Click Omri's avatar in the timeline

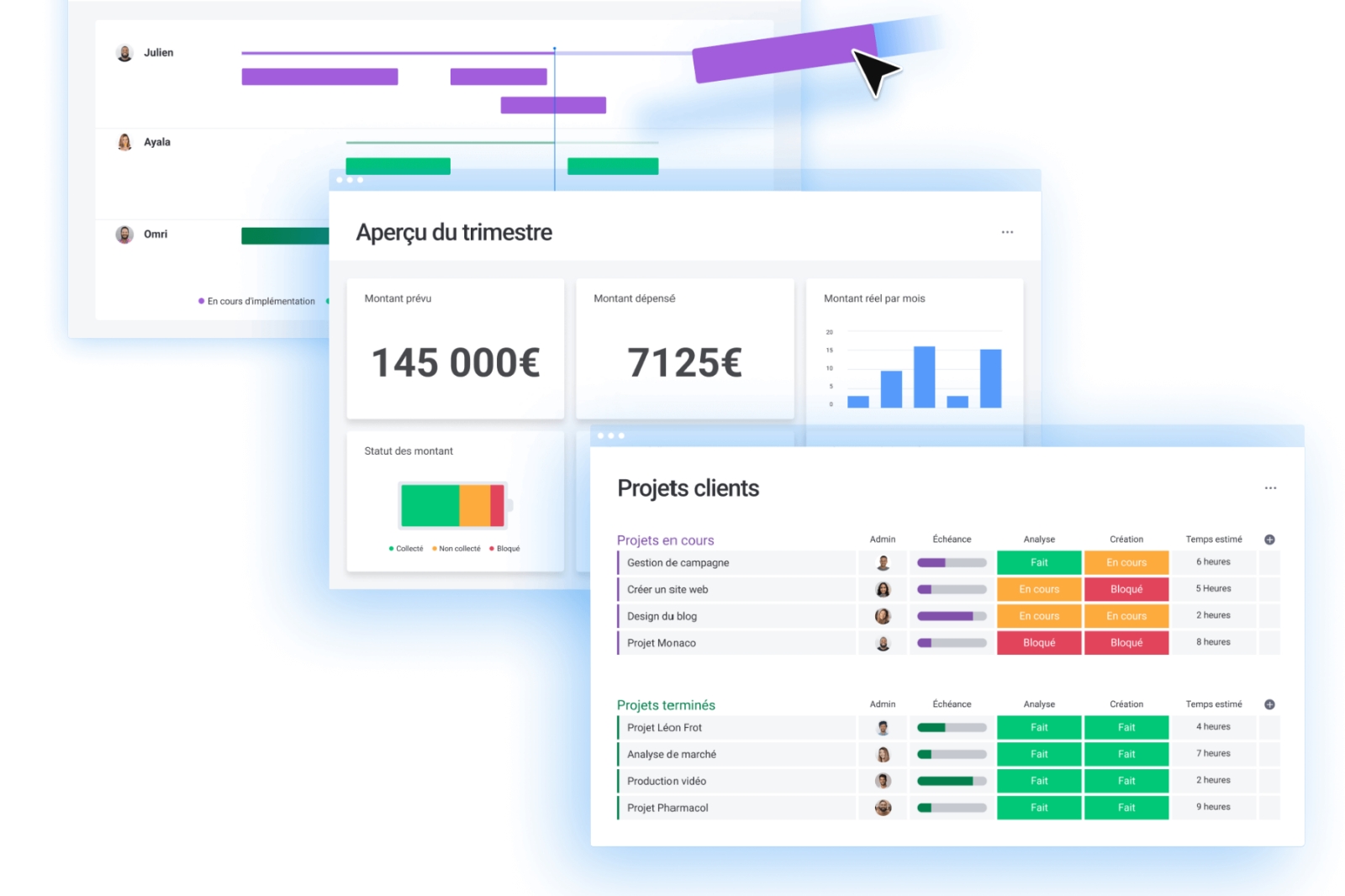[x=124, y=235]
